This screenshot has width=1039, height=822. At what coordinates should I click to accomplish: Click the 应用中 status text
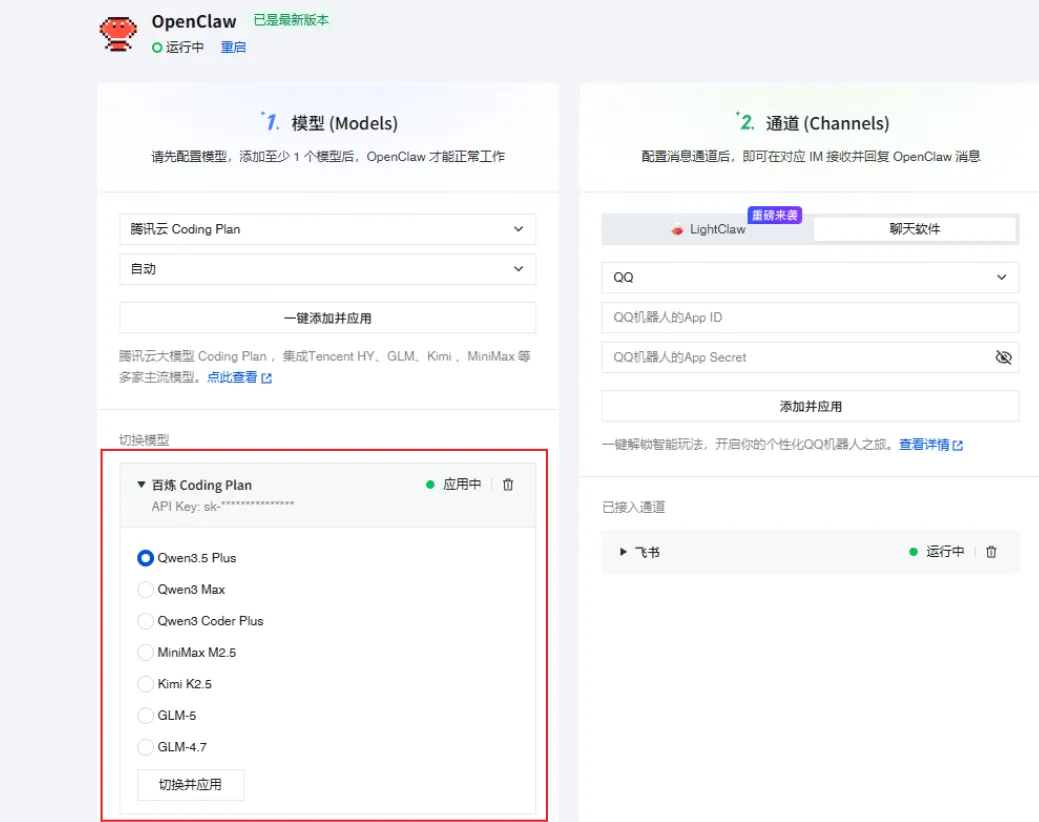[x=462, y=485]
